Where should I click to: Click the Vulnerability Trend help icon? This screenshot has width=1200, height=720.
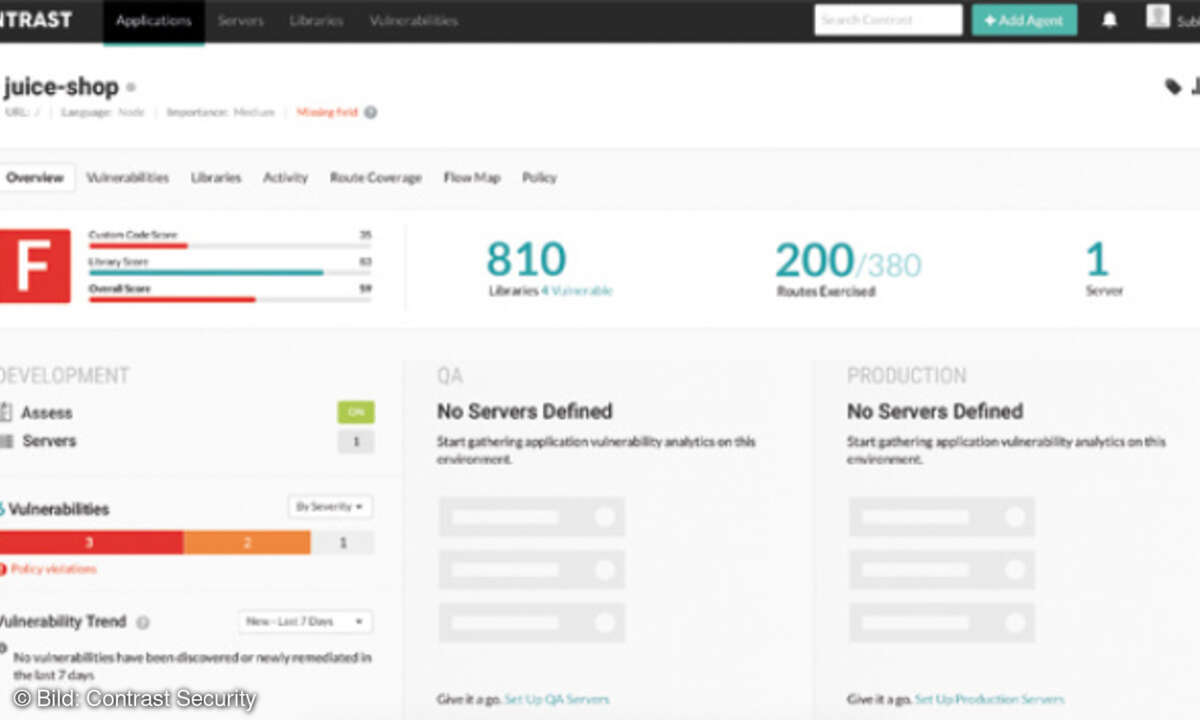[x=143, y=622]
